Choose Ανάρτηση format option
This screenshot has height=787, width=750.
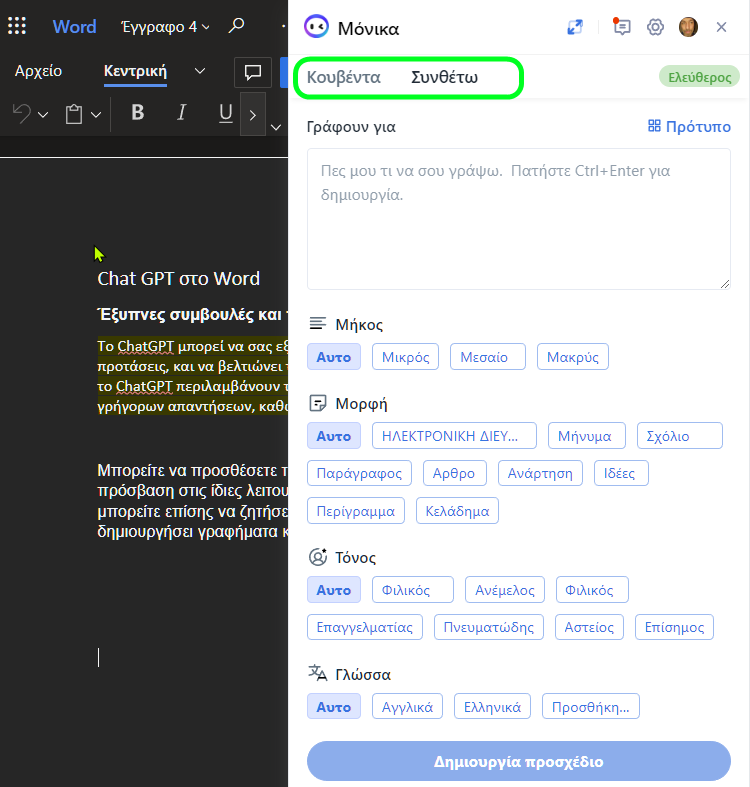pyautogui.click(x=540, y=473)
